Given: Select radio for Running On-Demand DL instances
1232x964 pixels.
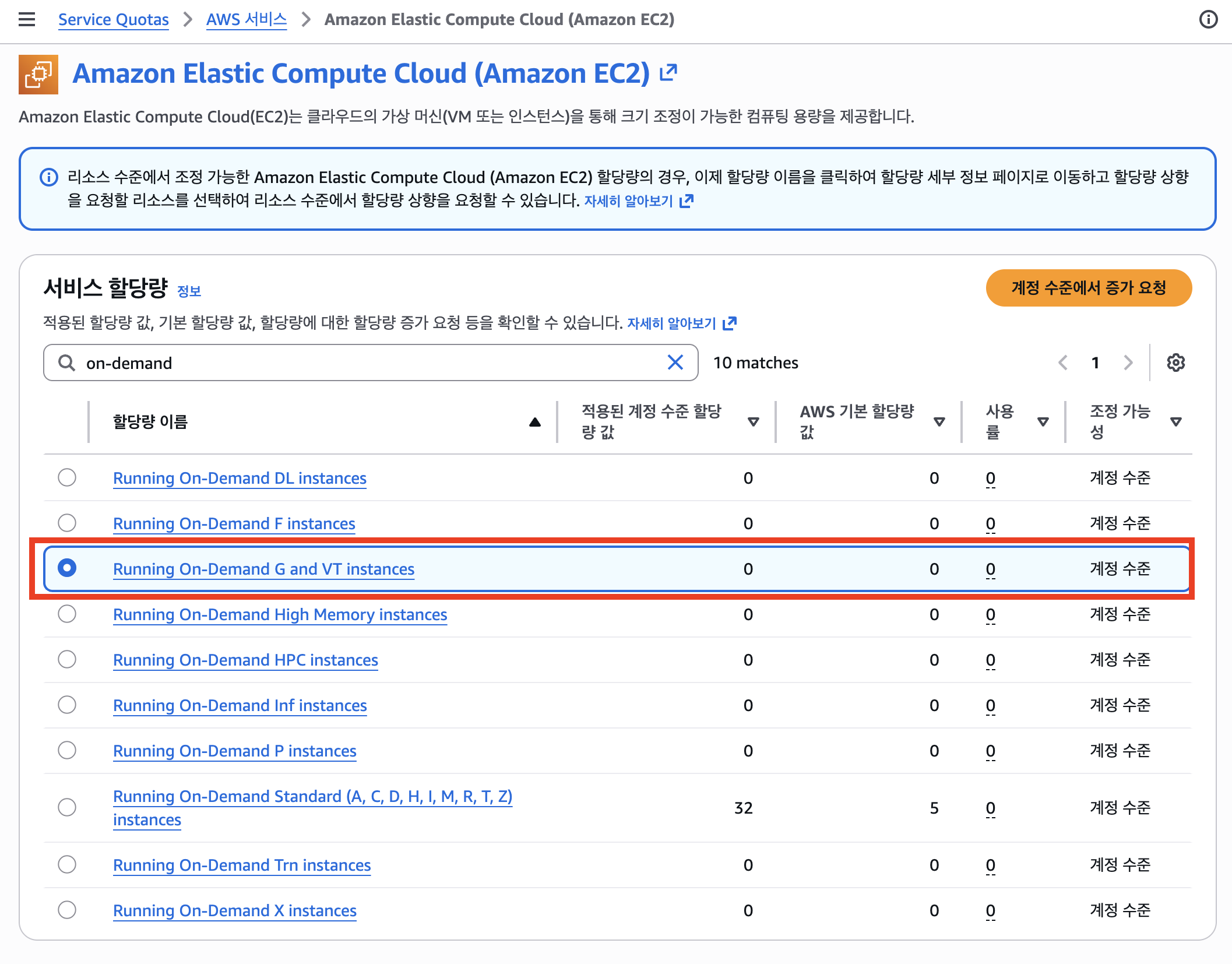Looking at the screenshot, I should point(67,478).
